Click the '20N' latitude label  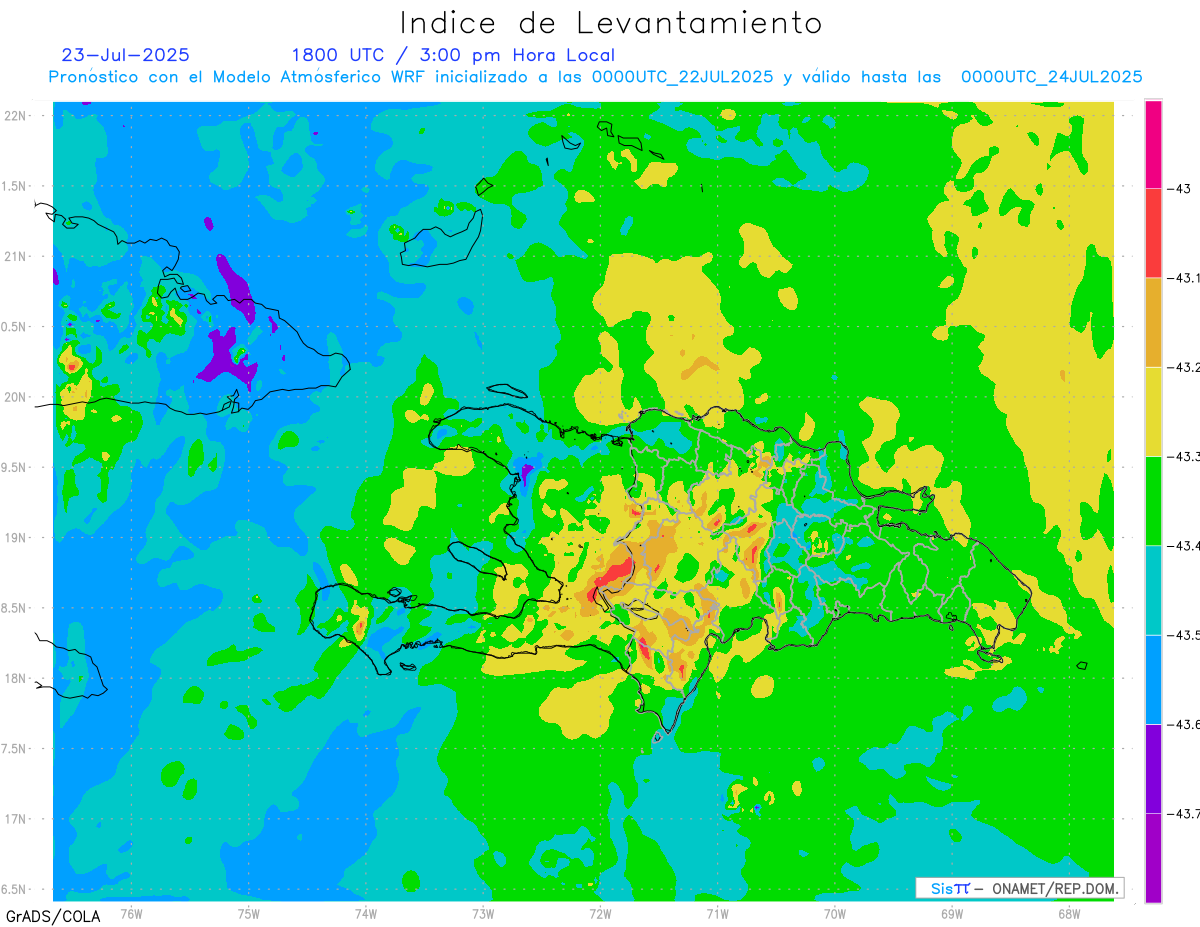pyautogui.click(x=16, y=397)
